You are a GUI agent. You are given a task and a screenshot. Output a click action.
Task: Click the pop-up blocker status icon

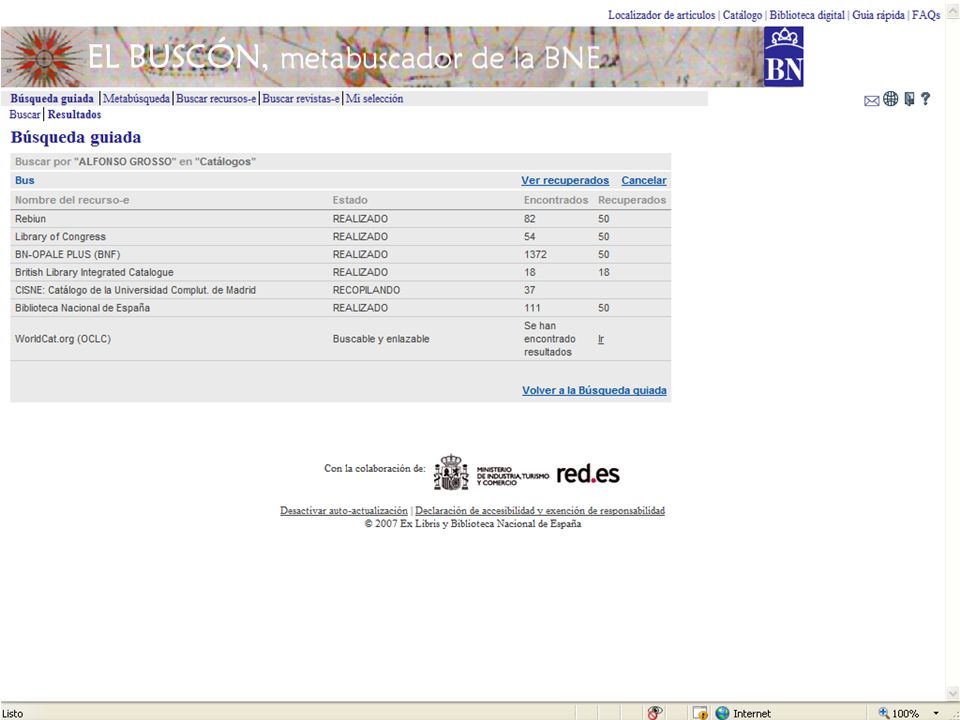tap(700, 713)
